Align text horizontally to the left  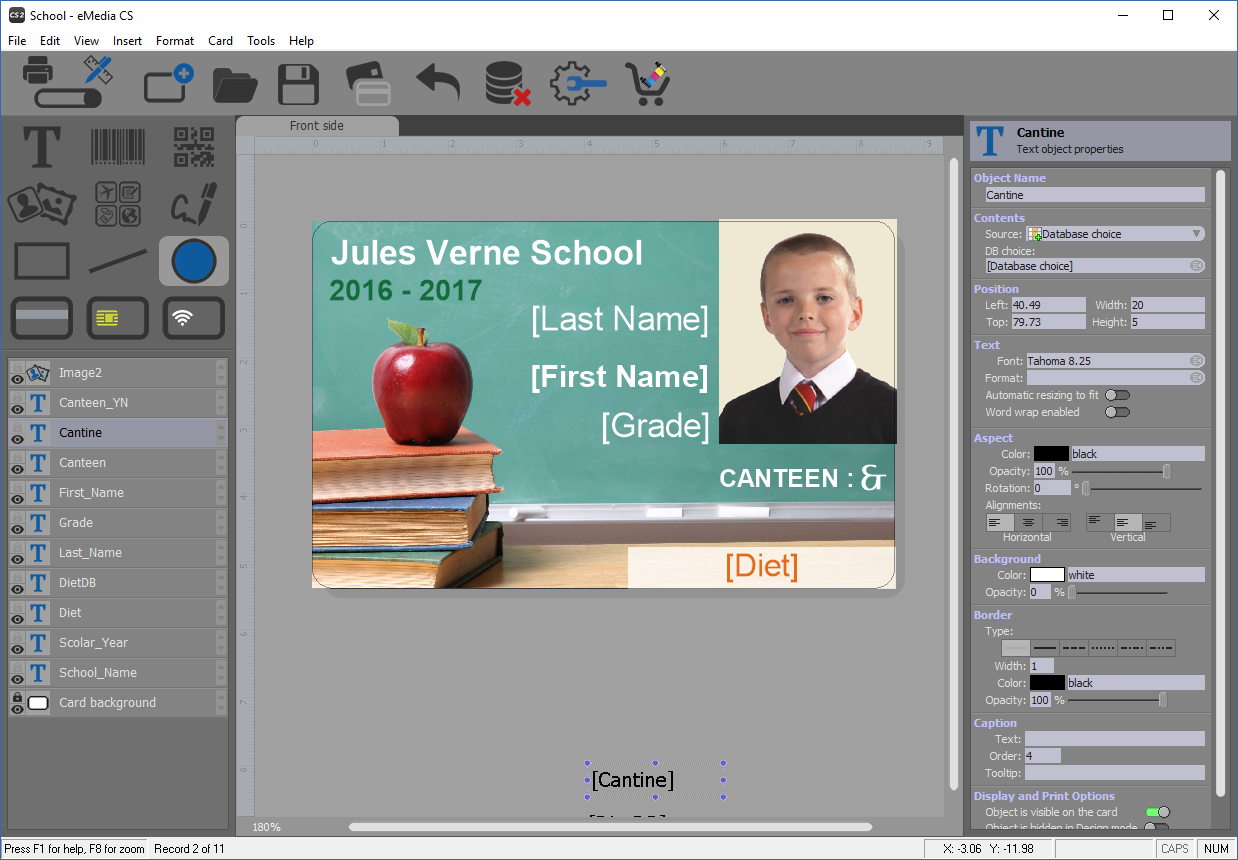1000,523
